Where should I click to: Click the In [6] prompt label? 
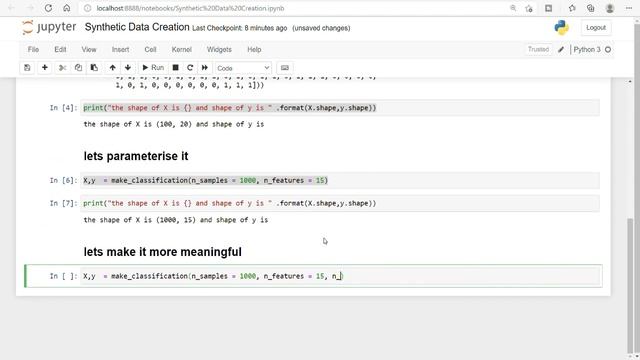pyautogui.click(x=63, y=180)
